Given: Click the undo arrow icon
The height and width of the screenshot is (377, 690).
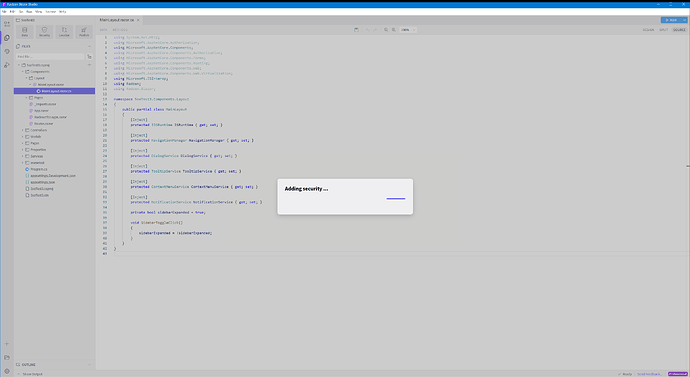Looking at the screenshot, I should pos(367,30).
